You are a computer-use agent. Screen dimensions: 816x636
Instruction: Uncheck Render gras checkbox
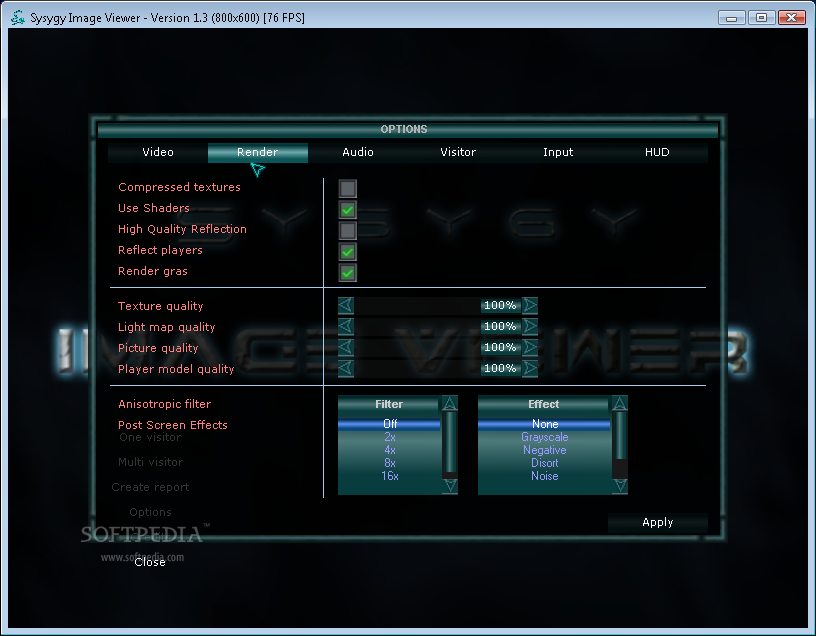pyautogui.click(x=348, y=273)
